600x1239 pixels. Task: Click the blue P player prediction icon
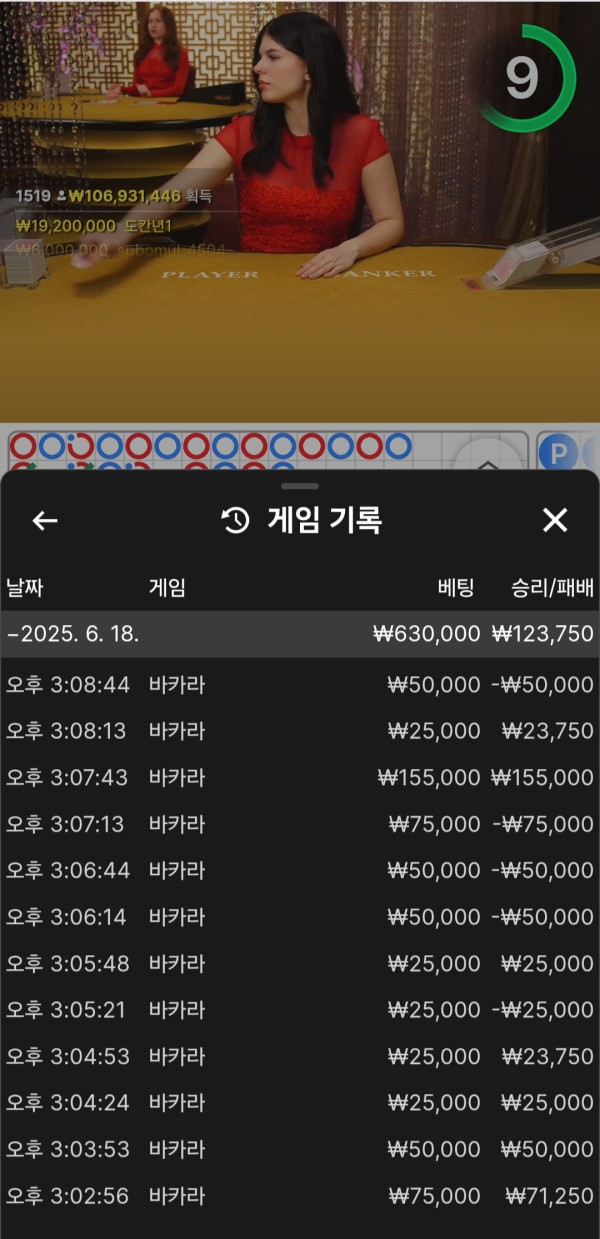[554, 453]
